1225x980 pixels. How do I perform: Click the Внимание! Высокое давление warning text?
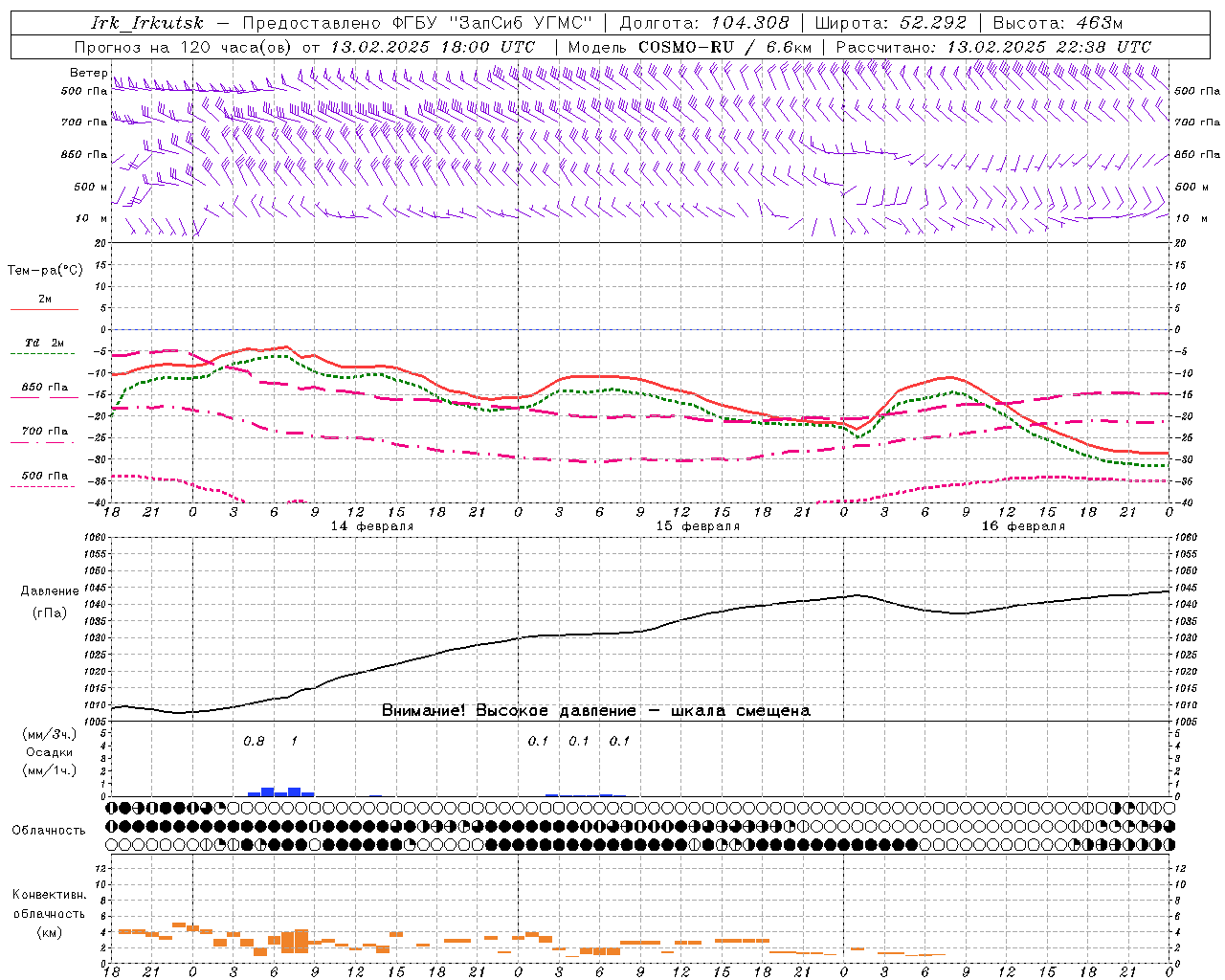pyautogui.click(x=596, y=711)
